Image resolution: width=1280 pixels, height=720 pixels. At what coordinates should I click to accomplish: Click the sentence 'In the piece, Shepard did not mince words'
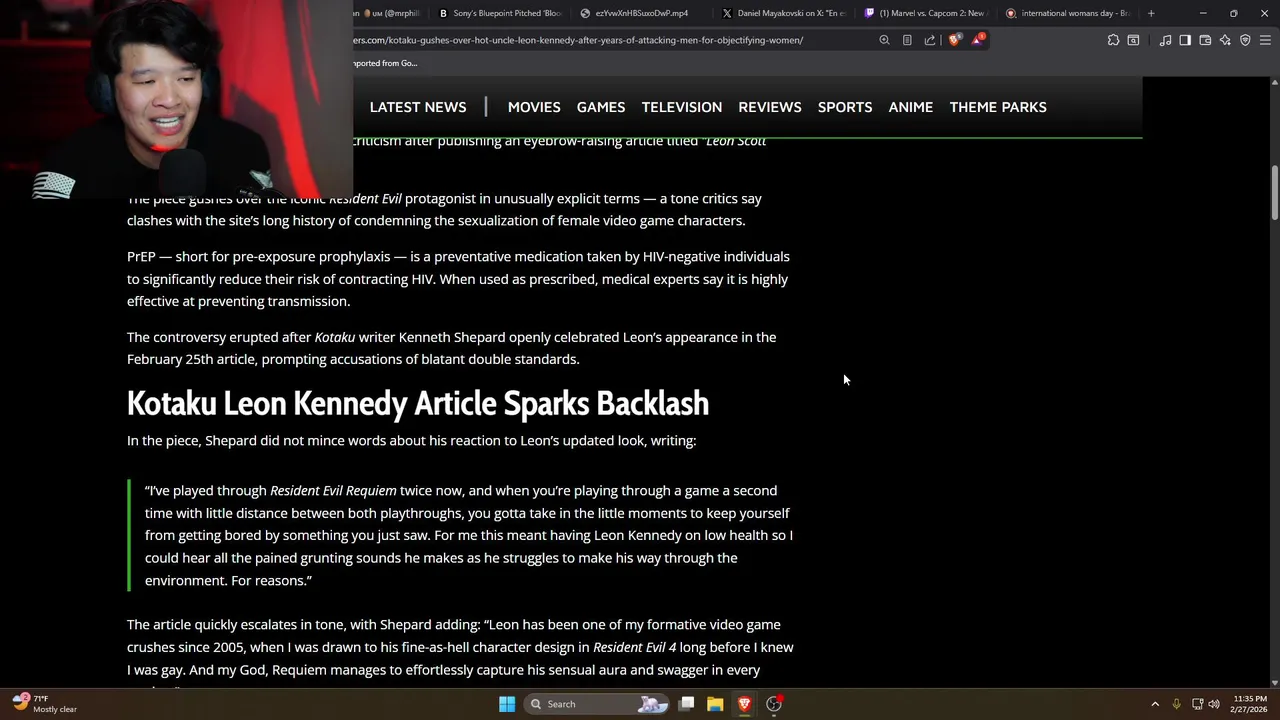(x=411, y=441)
